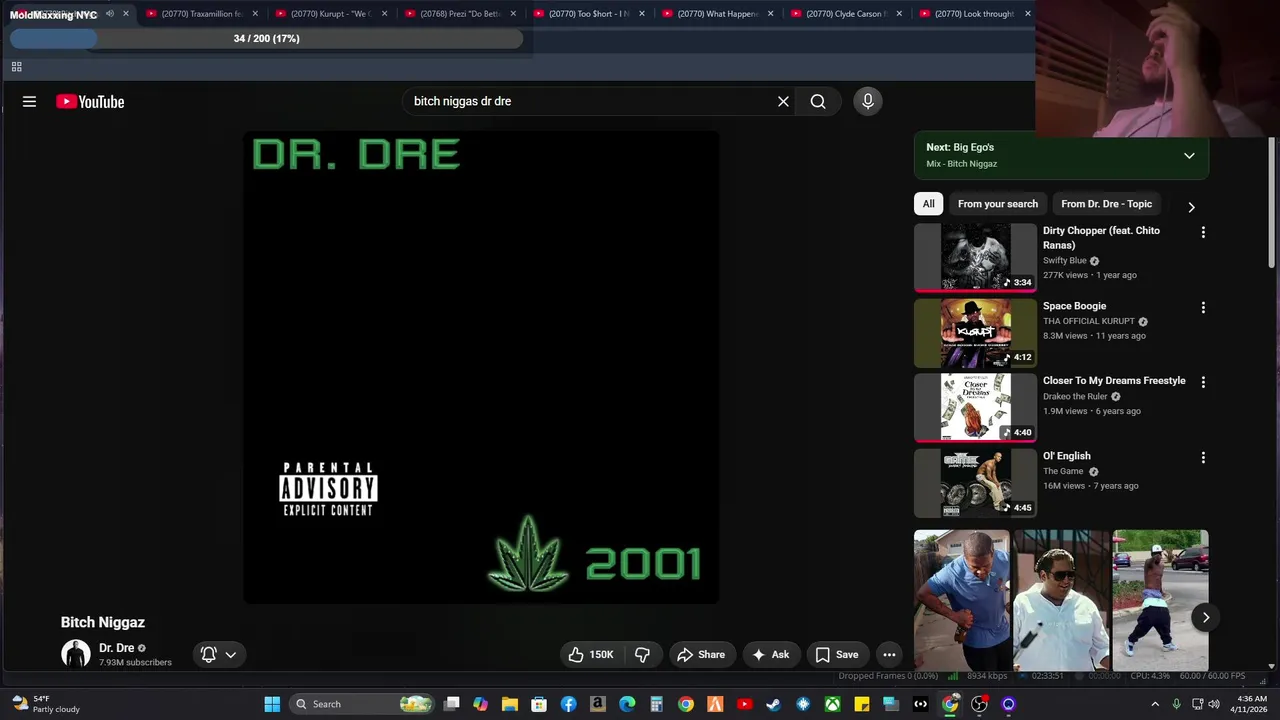Expand the Next: Big Ego's mix panel
1280x720 pixels.
[1189, 155]
